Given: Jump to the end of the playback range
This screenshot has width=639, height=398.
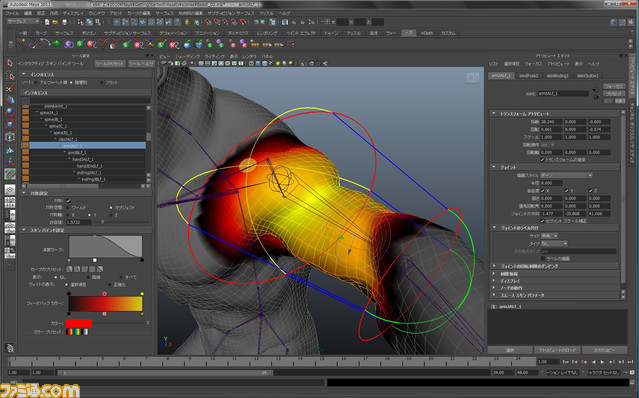Looking at the screenshot, I should [630, 362].
